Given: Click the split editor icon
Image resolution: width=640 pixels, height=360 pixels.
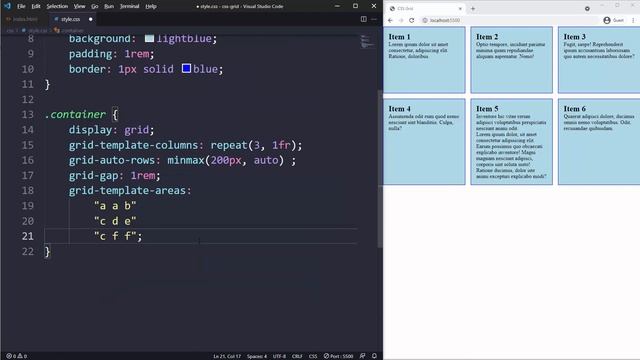Looking at the screenshot, I should pos(363,19).
